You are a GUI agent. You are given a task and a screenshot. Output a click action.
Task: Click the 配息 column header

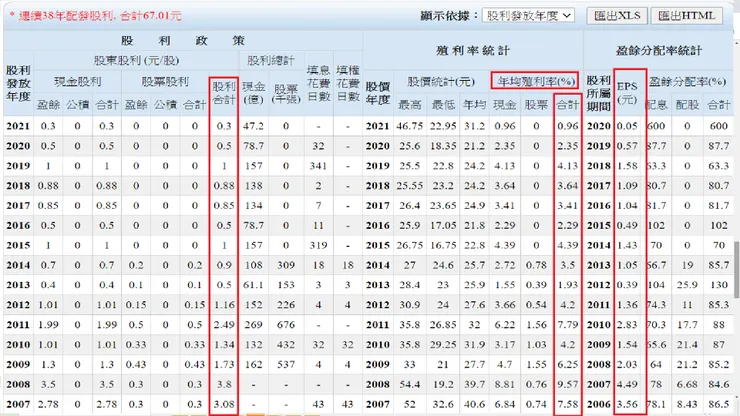pos(657,105)
